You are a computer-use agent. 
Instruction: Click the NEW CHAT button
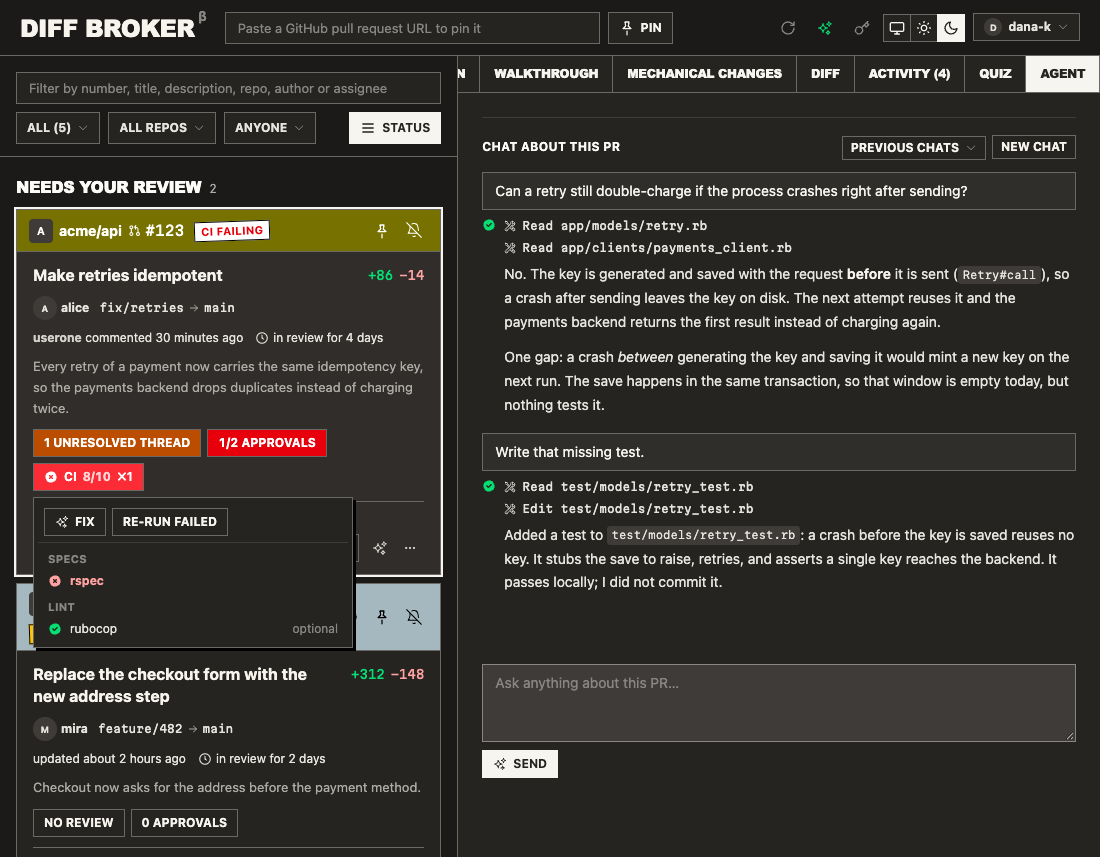click(1033, 147)
